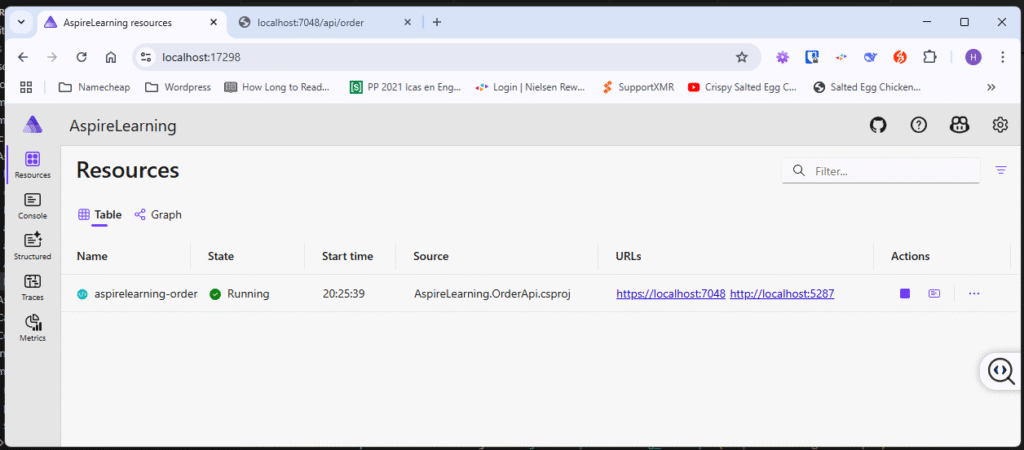Open https://localhost:7048 link
The image size is (1024, 450).
[x=671, y=294]
